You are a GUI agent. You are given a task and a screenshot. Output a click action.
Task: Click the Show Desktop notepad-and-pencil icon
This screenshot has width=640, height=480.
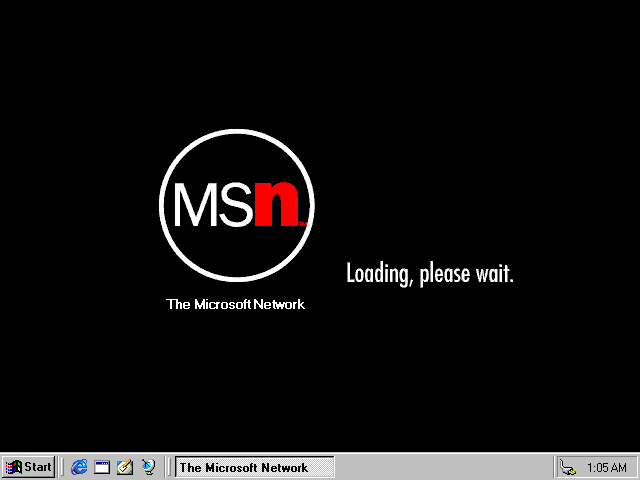point(125,467)
